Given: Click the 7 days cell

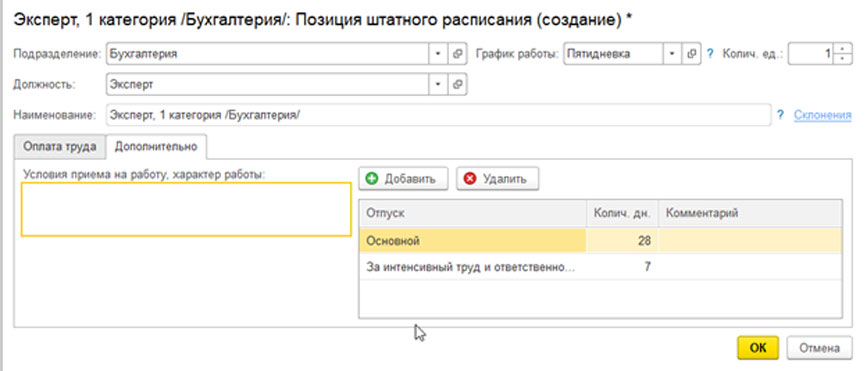Looking at the screenshot, I should tap(622, 267).
